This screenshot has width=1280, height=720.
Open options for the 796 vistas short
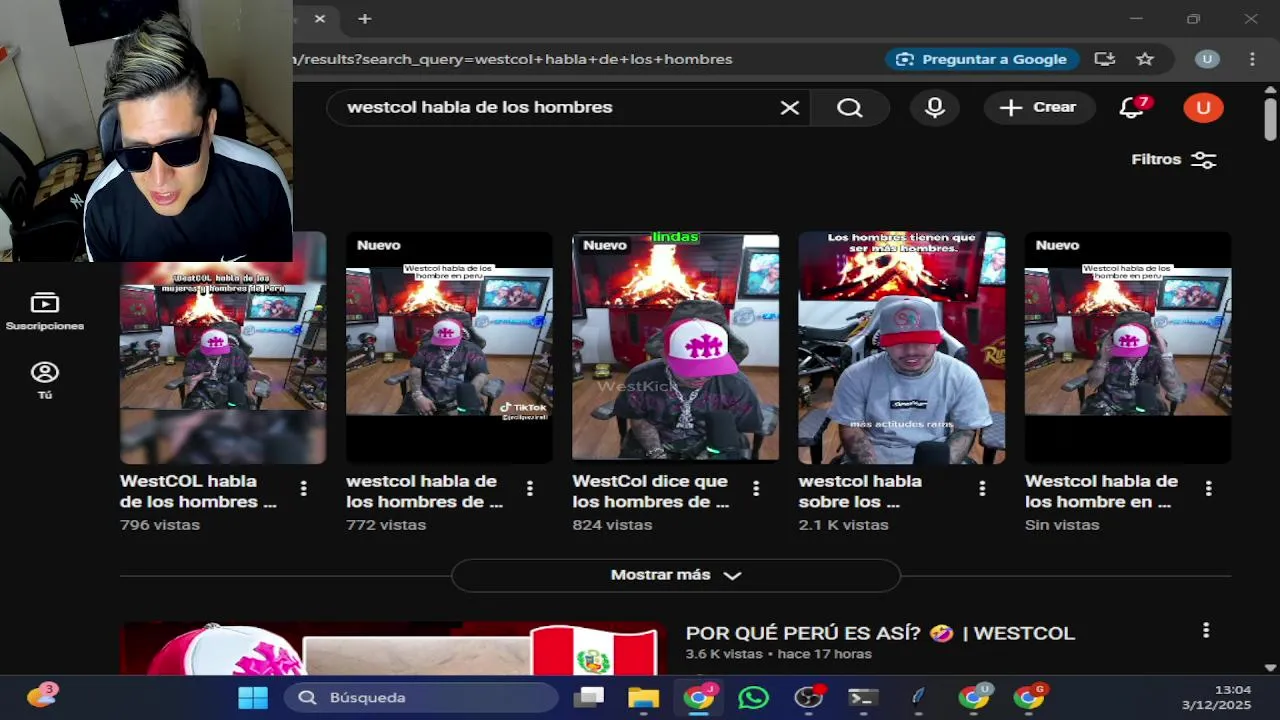(303, 489)
